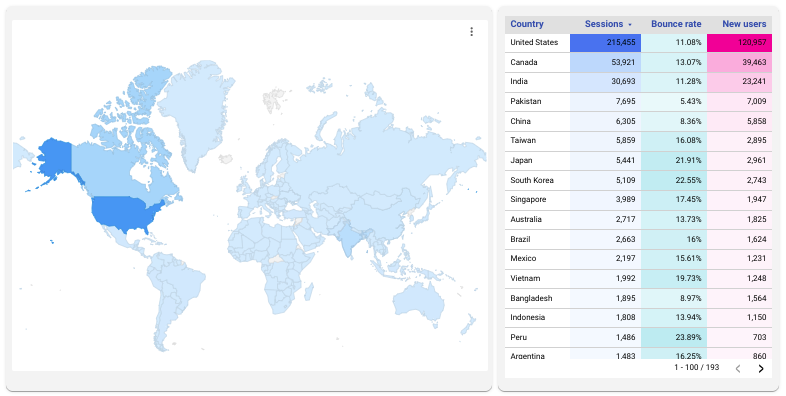Select the South Korea country cell
The width and height of the screenshot is (786, 396).
(x=537, y=180)
